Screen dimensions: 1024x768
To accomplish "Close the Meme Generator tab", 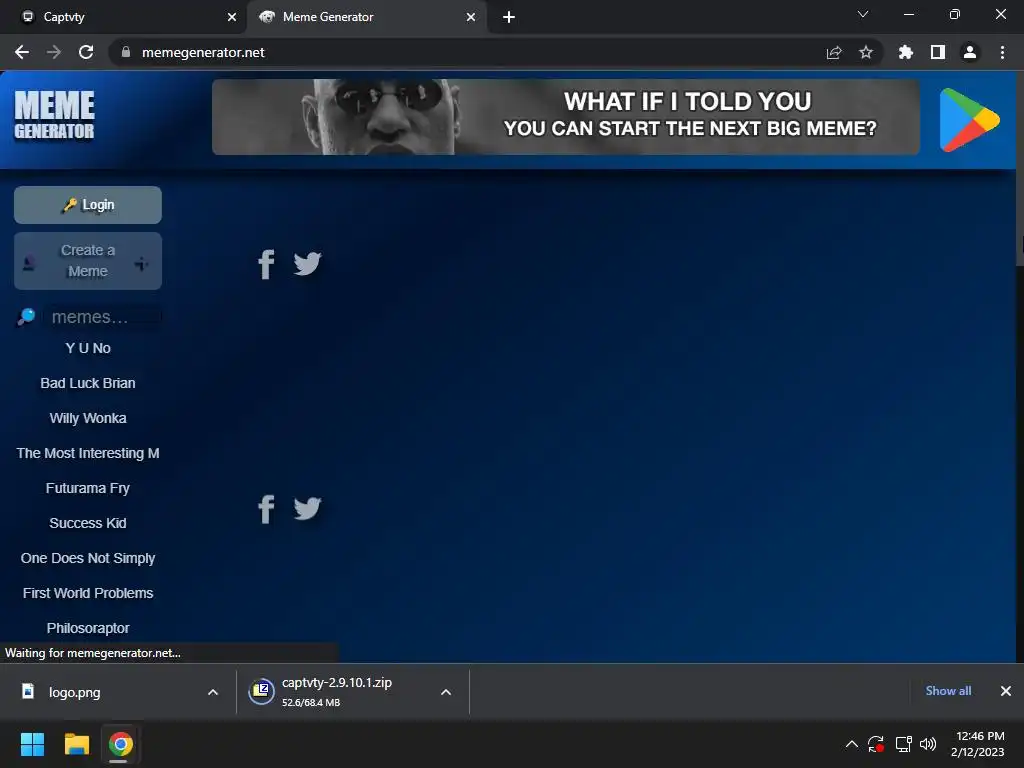I will coord(471,17).
